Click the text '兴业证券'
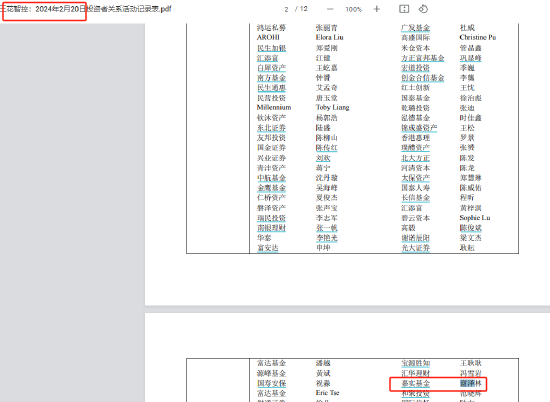The image size is (550, 402). click(271, 158)
